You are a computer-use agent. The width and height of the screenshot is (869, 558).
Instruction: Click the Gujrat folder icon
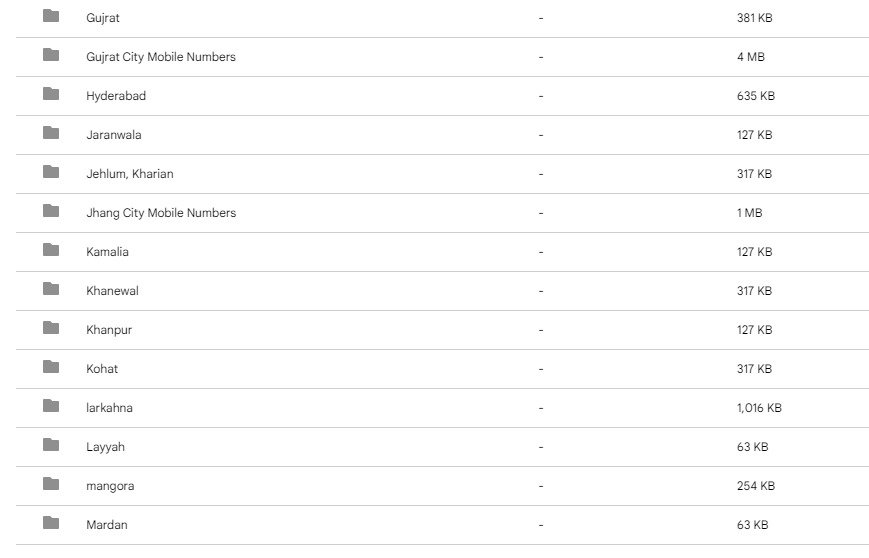51,16
